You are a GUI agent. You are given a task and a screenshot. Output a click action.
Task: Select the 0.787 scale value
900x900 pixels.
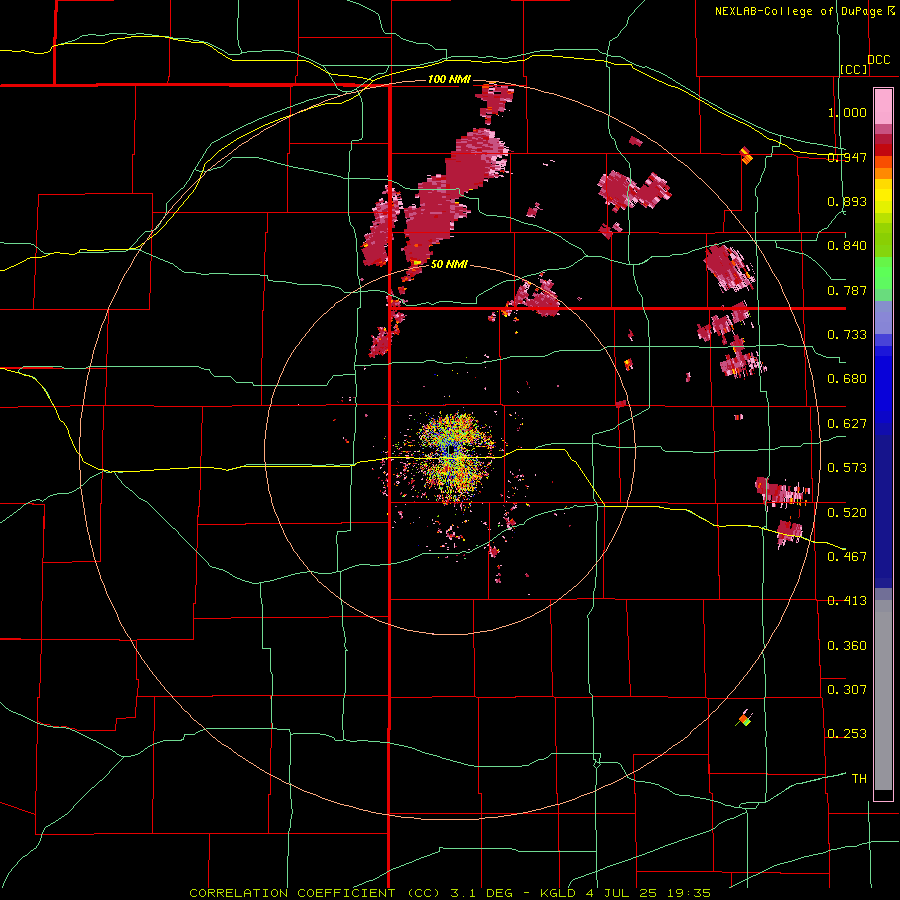(x=847, y=290)
